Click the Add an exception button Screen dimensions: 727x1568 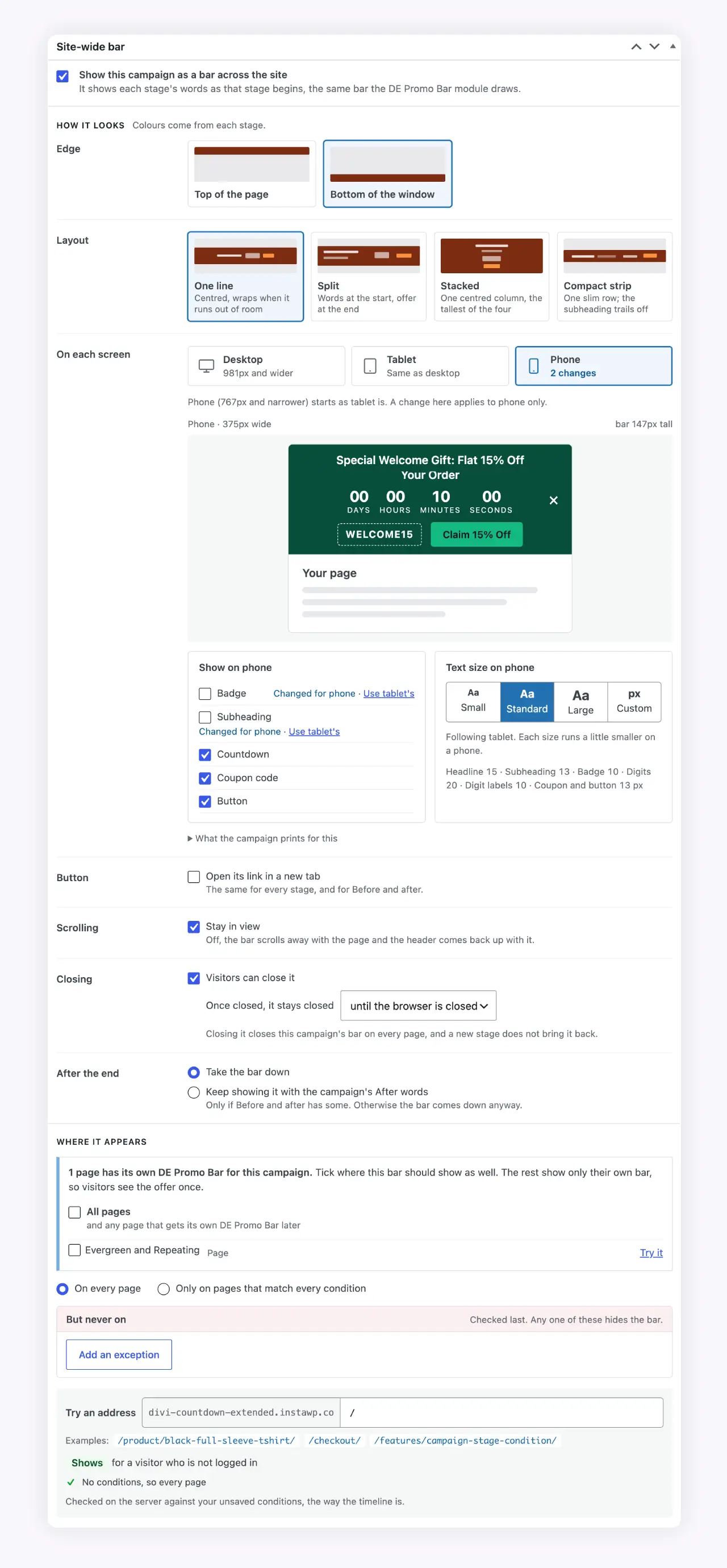(119, 1355)
